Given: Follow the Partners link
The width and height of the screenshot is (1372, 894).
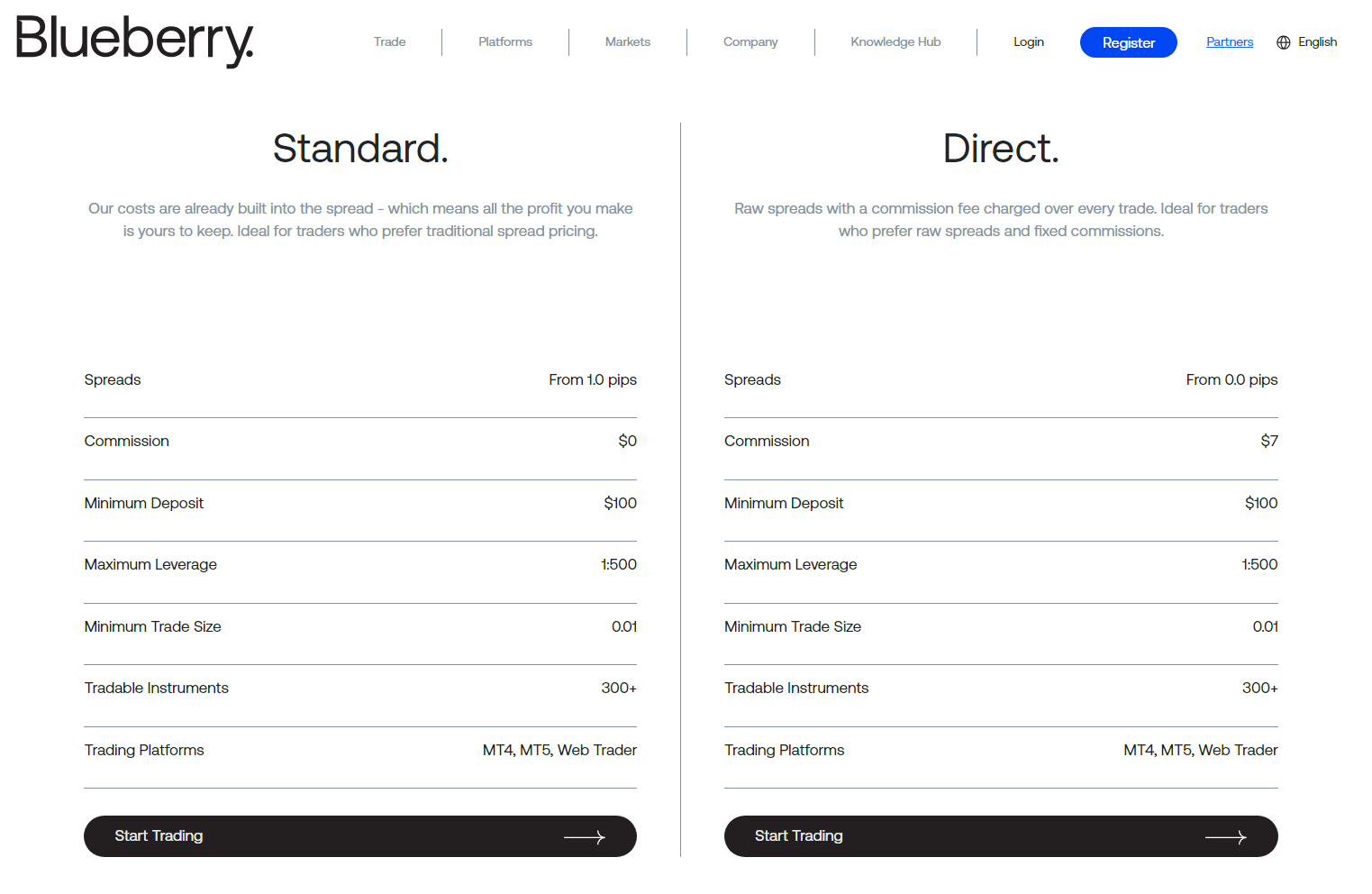Looking at the screenshot, I should click(x=1230, y=42).
